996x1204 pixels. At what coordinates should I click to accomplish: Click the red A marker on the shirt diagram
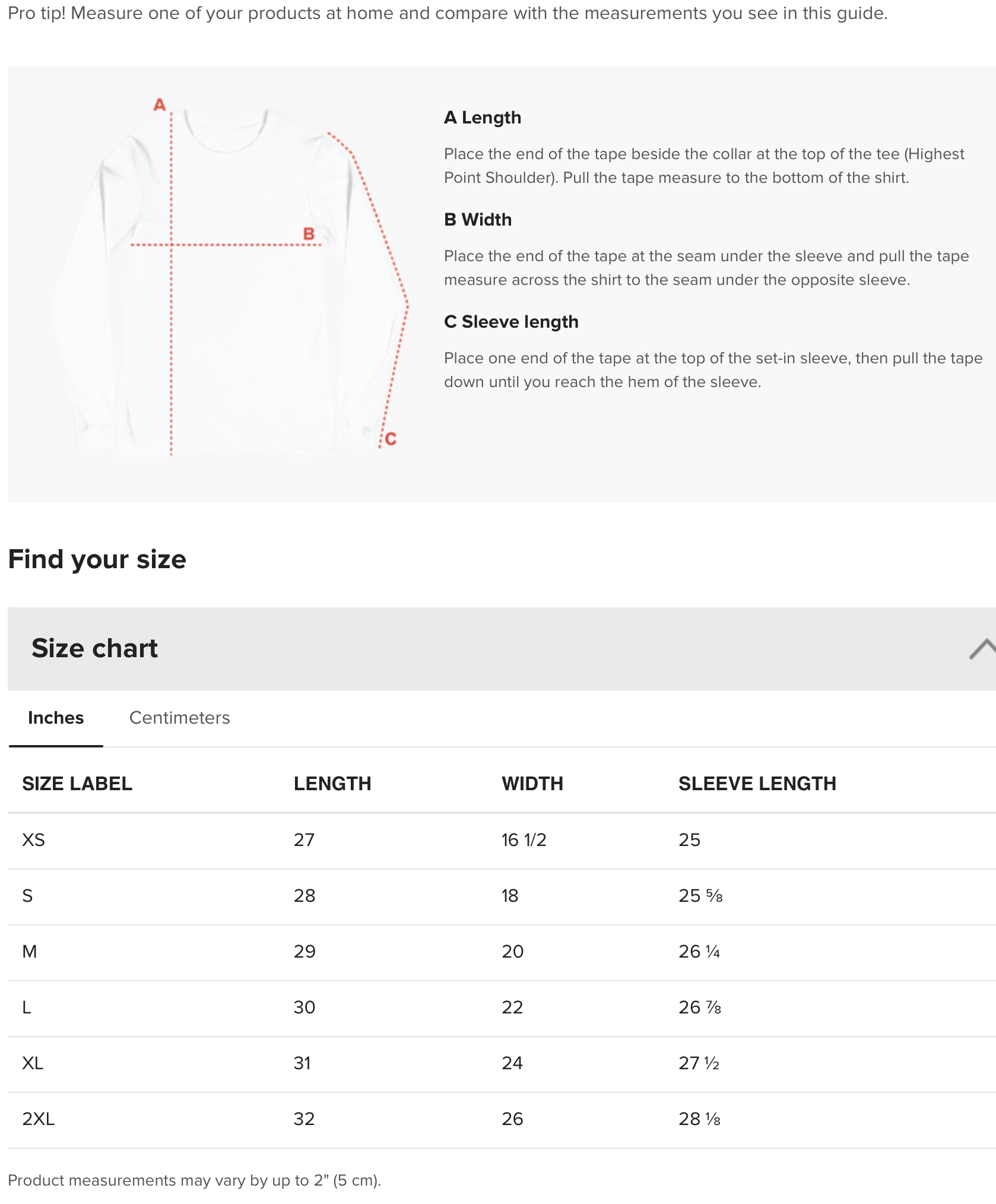click(x=159, y=105)
